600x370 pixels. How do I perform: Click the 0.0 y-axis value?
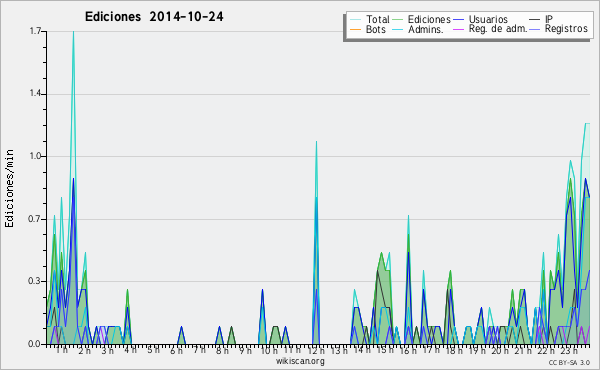pyautogui.click(x=35, y=344)
